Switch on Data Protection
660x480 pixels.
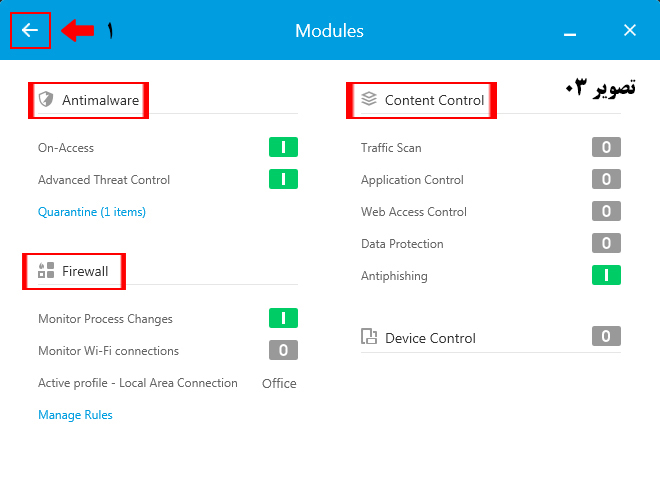[x=606, y=243]
